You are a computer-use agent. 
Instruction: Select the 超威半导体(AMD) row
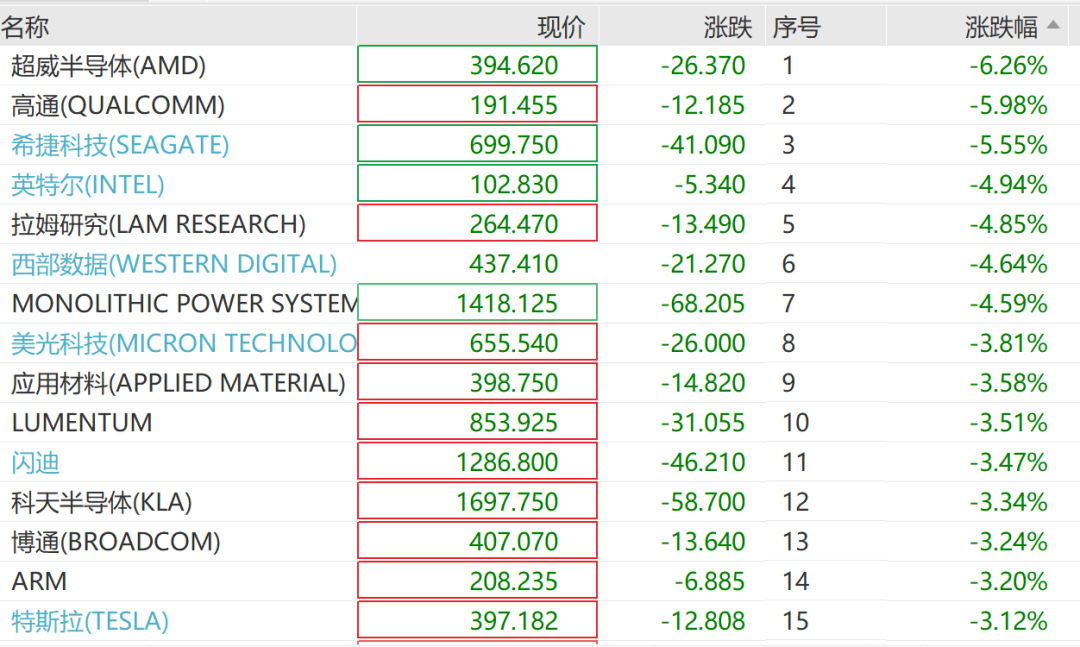click(540, 65)
